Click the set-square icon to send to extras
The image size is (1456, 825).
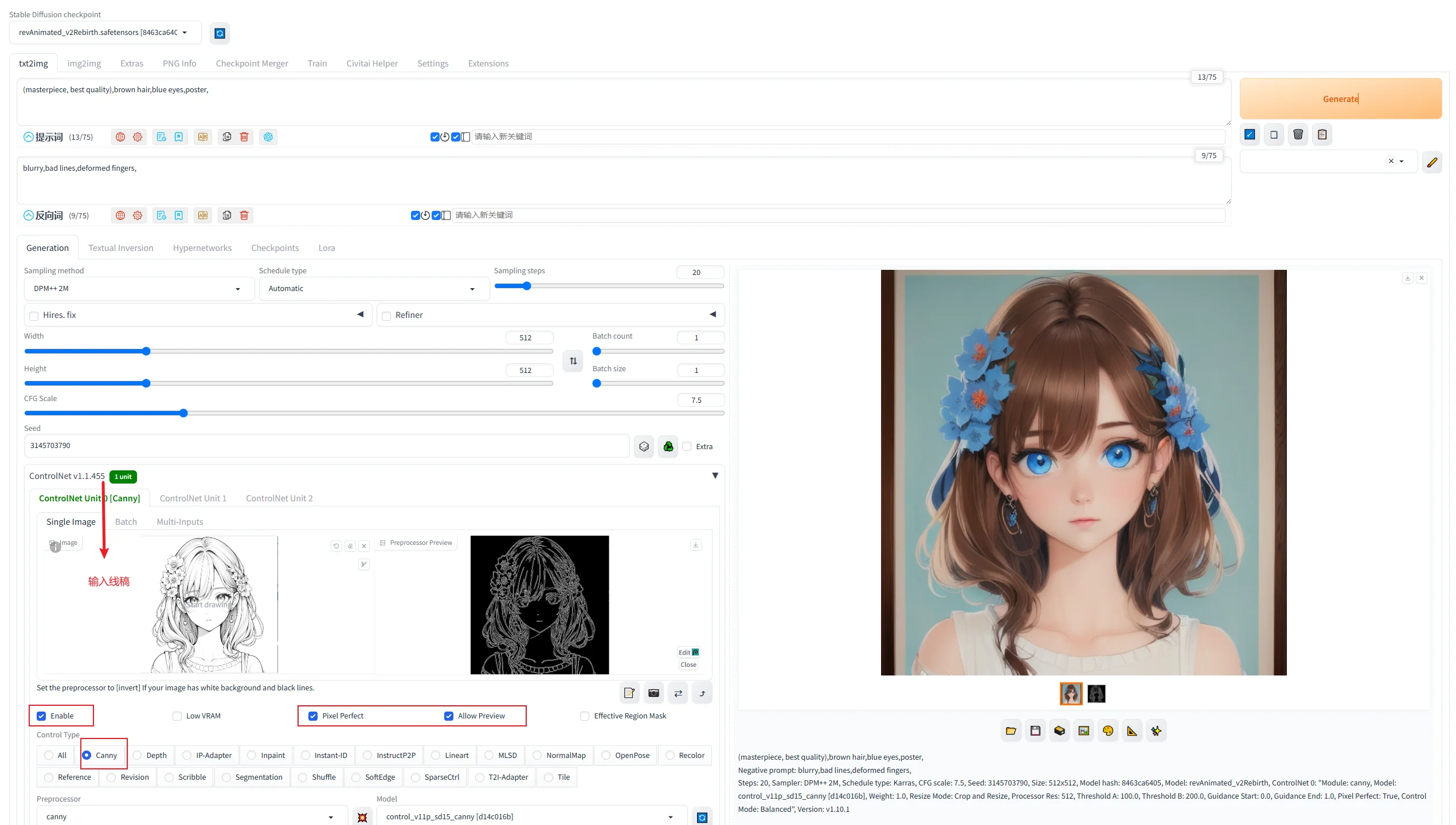[1132, 731]
